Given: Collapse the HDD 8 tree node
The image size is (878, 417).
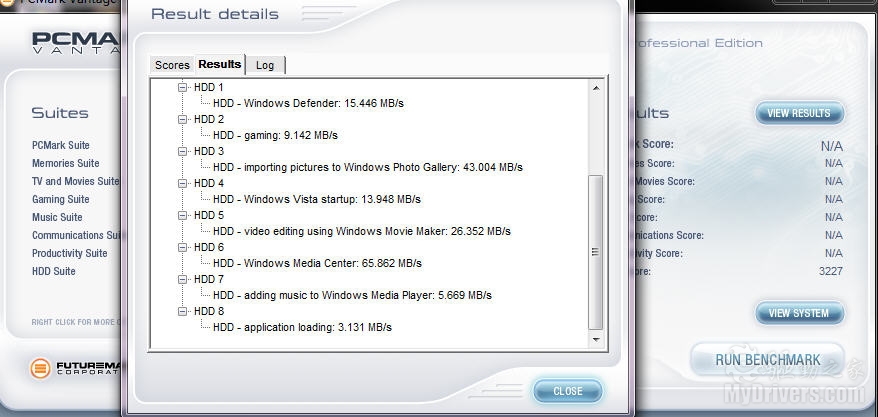Looking at the screenshot, I should [183, 311].
